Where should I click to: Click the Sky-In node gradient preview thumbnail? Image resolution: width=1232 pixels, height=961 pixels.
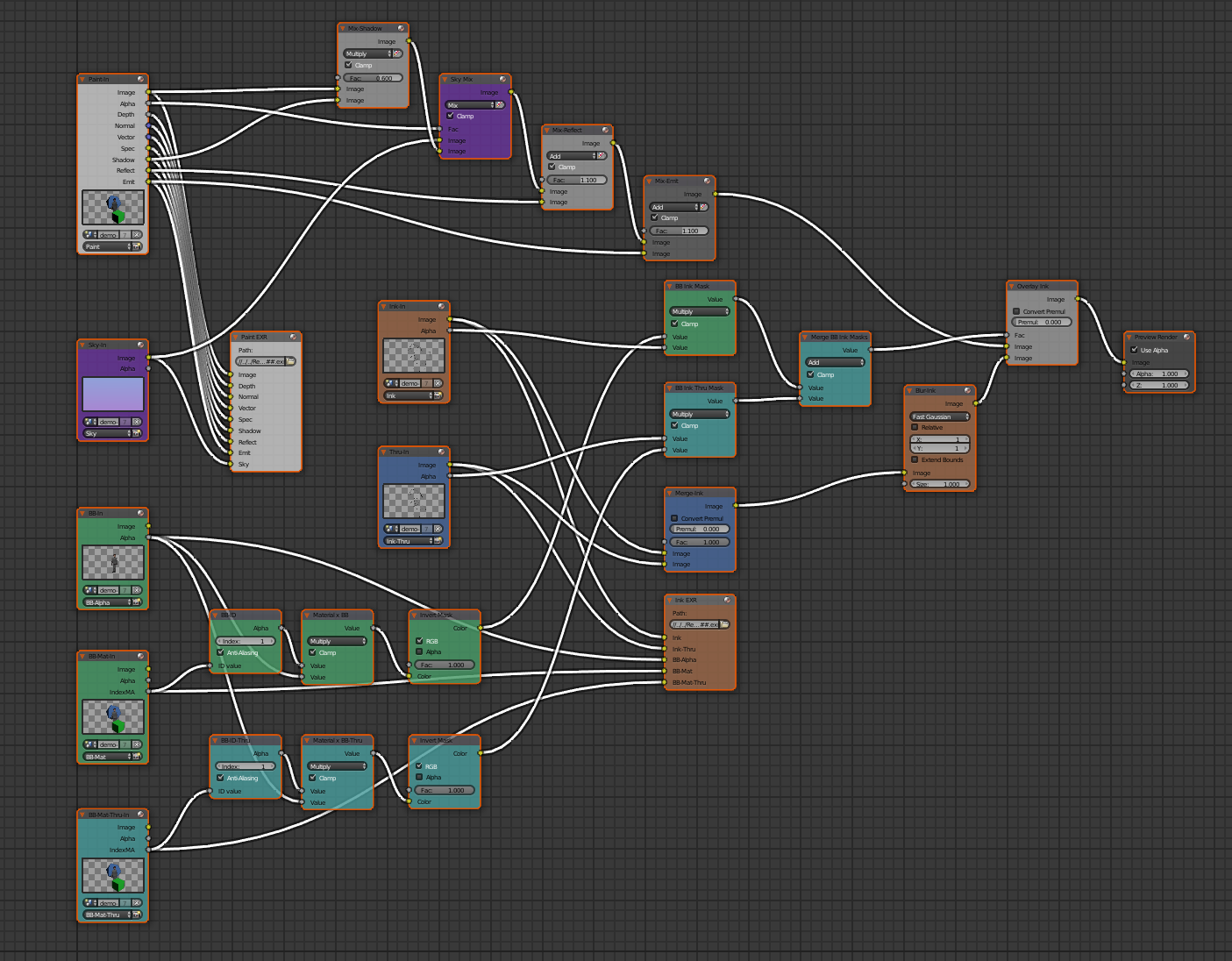pyautogui.click(x=112, y=395)
